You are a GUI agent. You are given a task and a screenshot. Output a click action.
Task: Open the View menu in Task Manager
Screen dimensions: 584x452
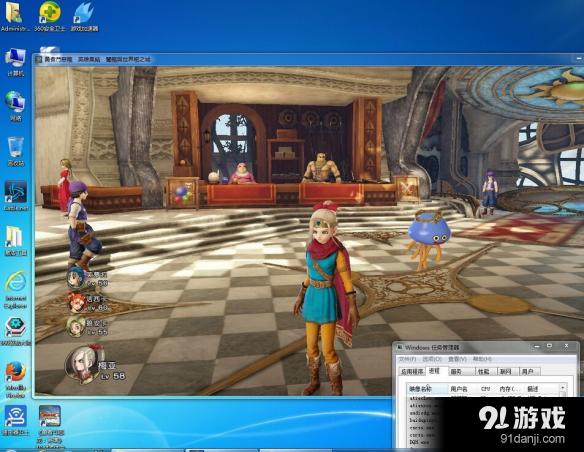coord(457,359)
